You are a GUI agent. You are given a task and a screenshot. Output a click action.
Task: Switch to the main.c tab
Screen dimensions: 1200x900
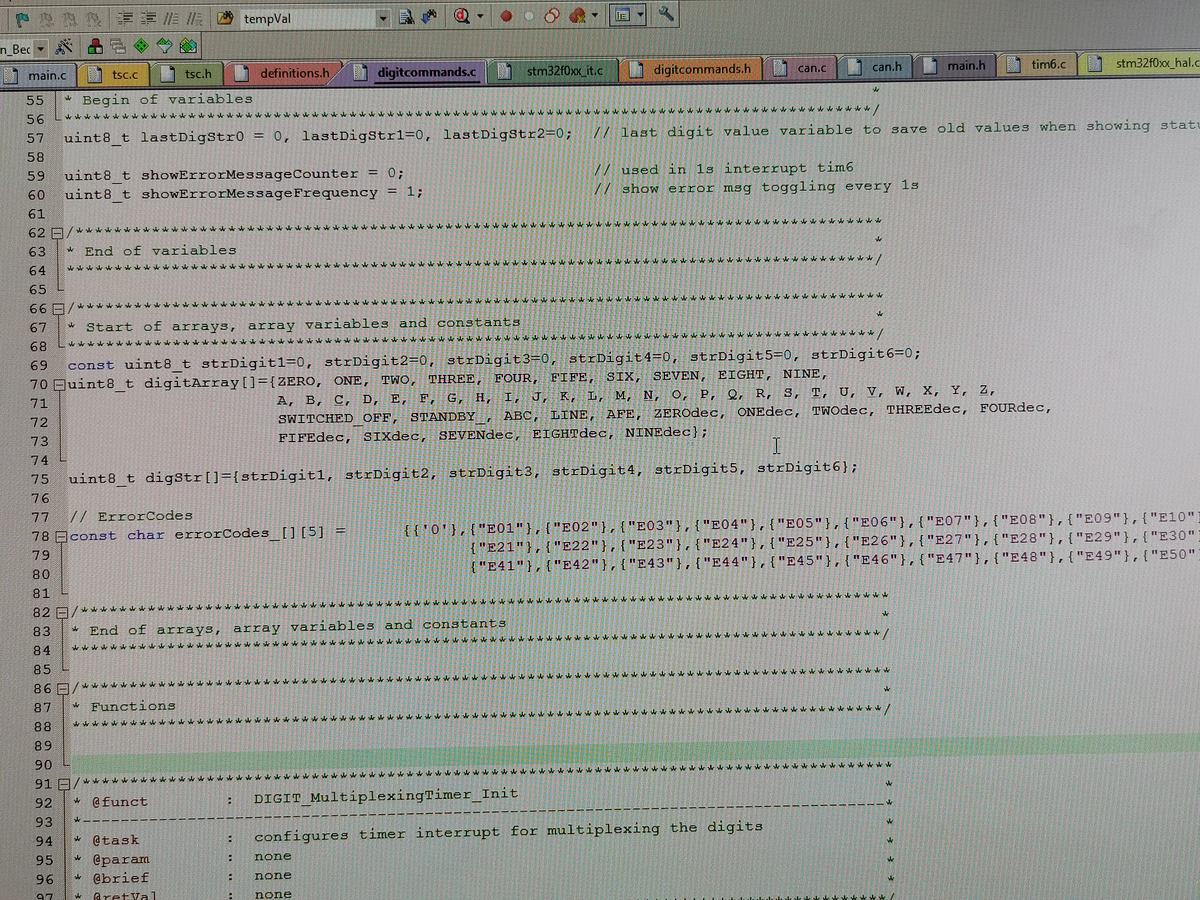38,75
